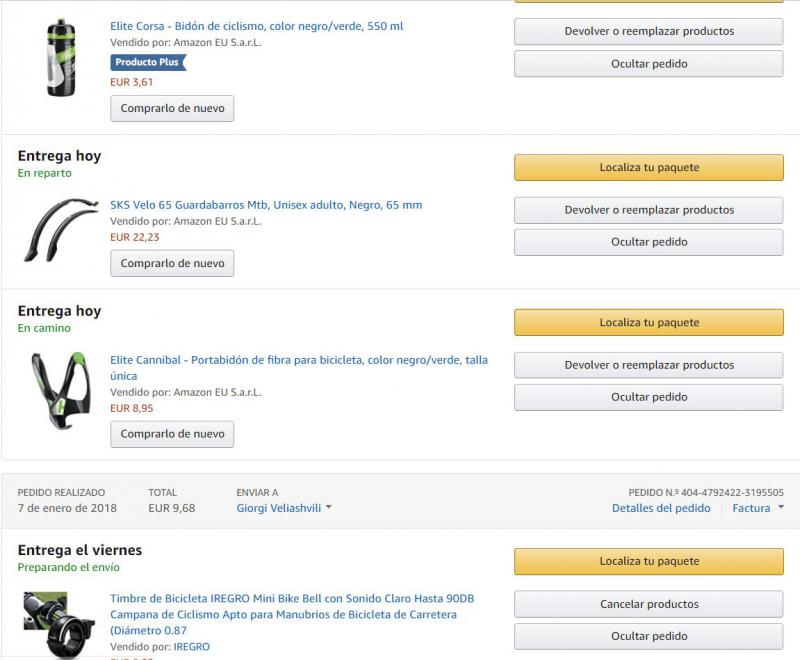Click the IREGRO bike bell product image
Screen dimensions: 800x660
(60, 625)
